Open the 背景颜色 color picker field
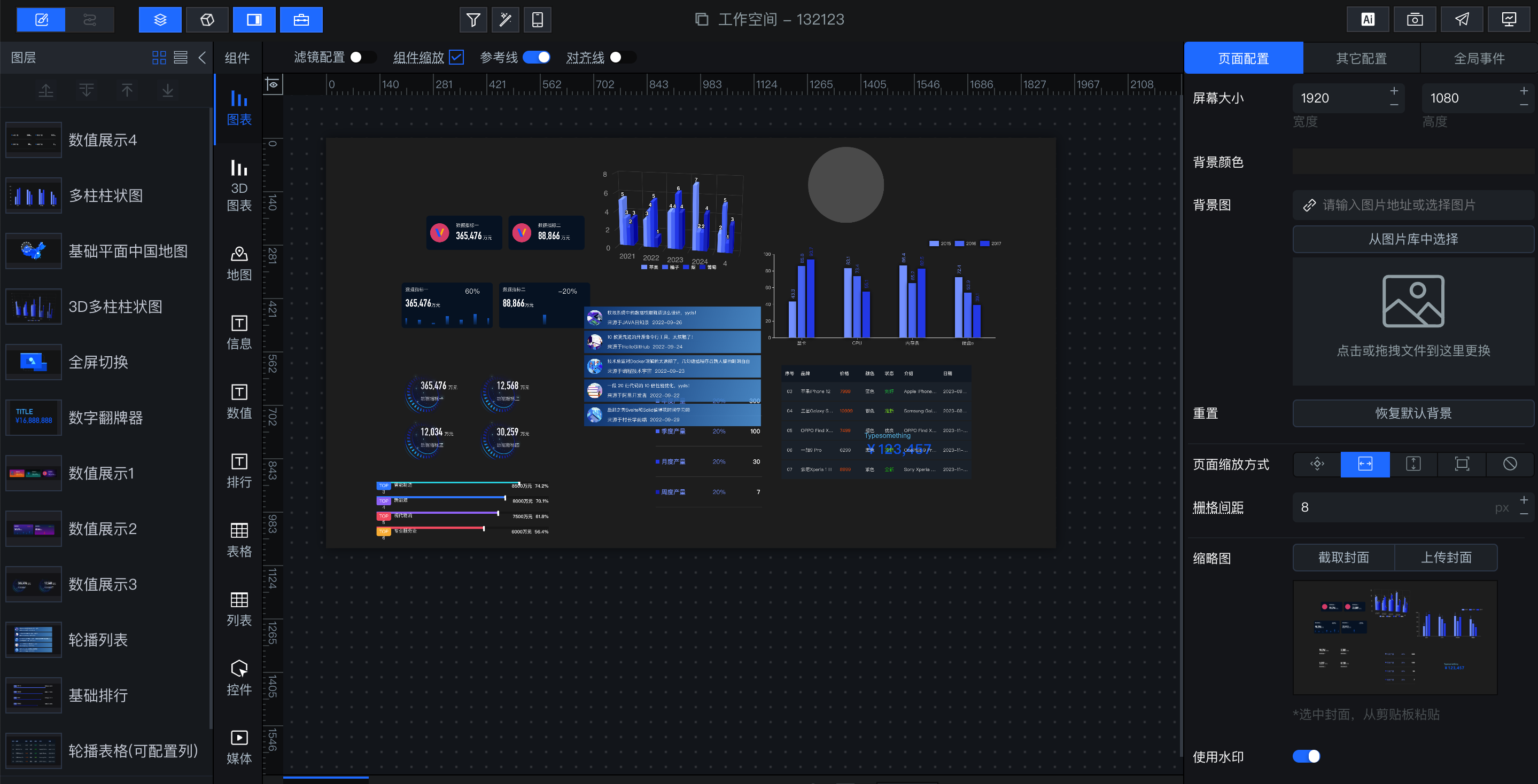Viewport: 1538px width, 784px height. coord(1412,162)
